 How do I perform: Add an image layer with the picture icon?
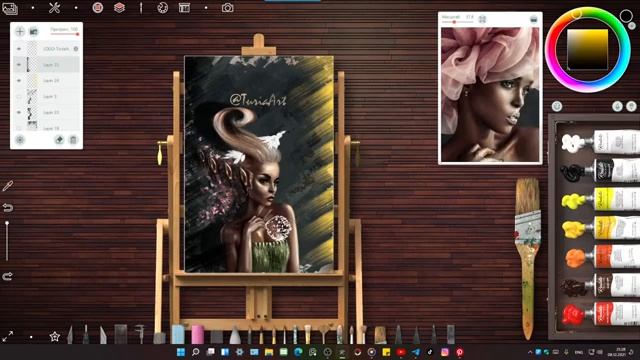pos(33,31)
